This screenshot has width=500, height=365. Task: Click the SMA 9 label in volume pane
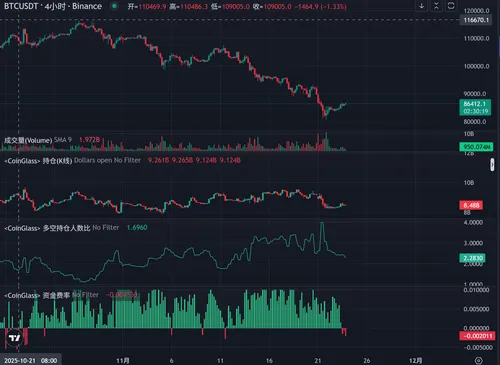pos(63,140)
